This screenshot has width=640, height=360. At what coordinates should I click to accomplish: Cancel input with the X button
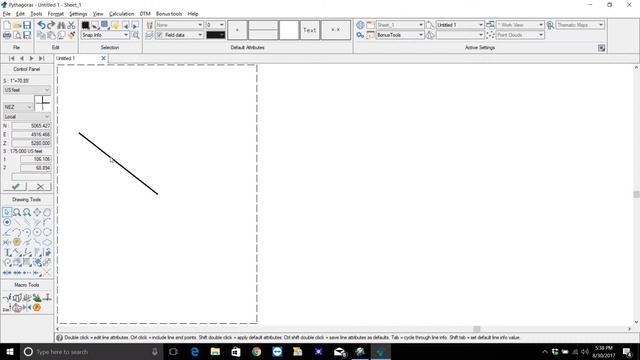pos(40,187)
